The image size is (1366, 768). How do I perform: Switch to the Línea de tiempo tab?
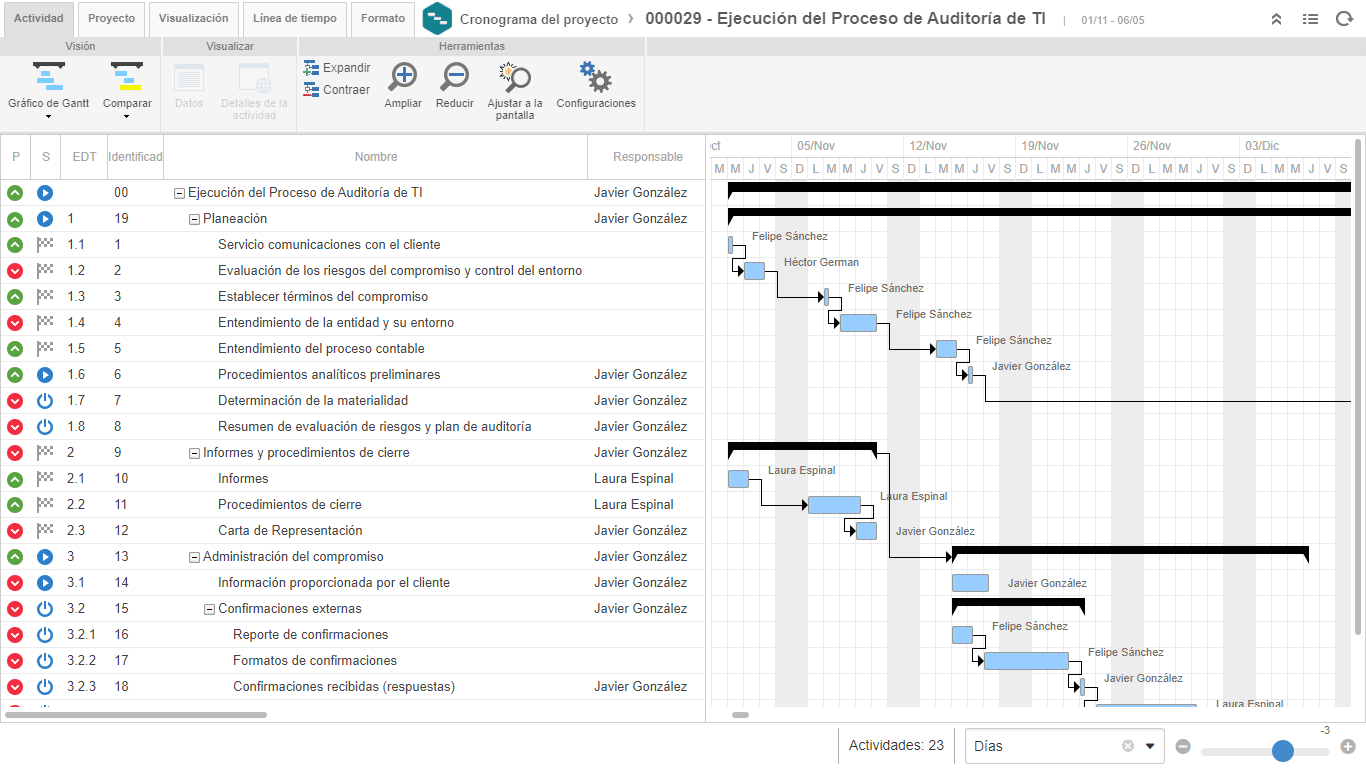tap(294, 19)
